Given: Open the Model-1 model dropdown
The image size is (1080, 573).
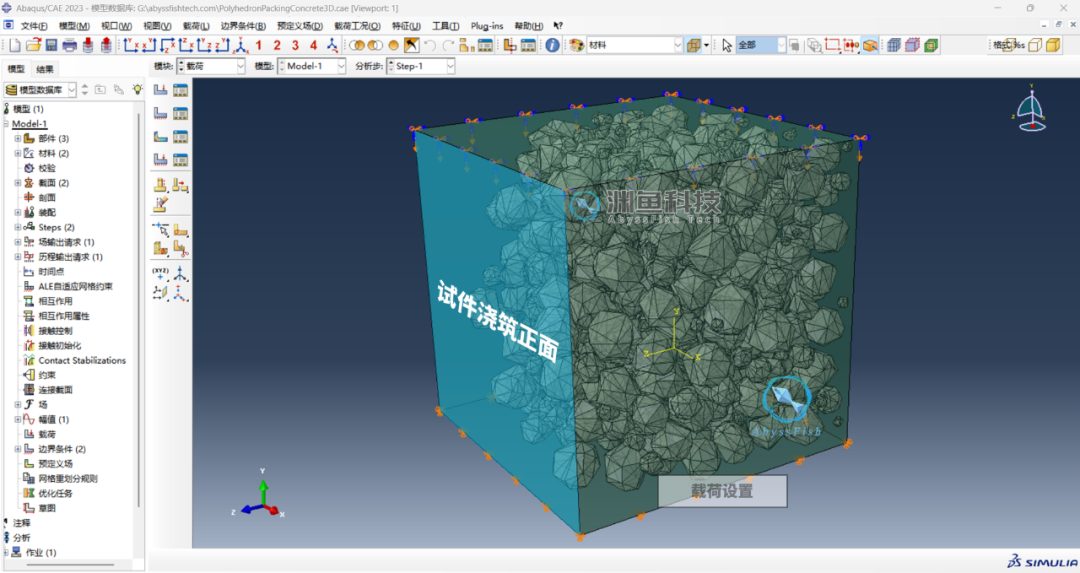Looking at the screenshot, I should (x=341, y=66).
